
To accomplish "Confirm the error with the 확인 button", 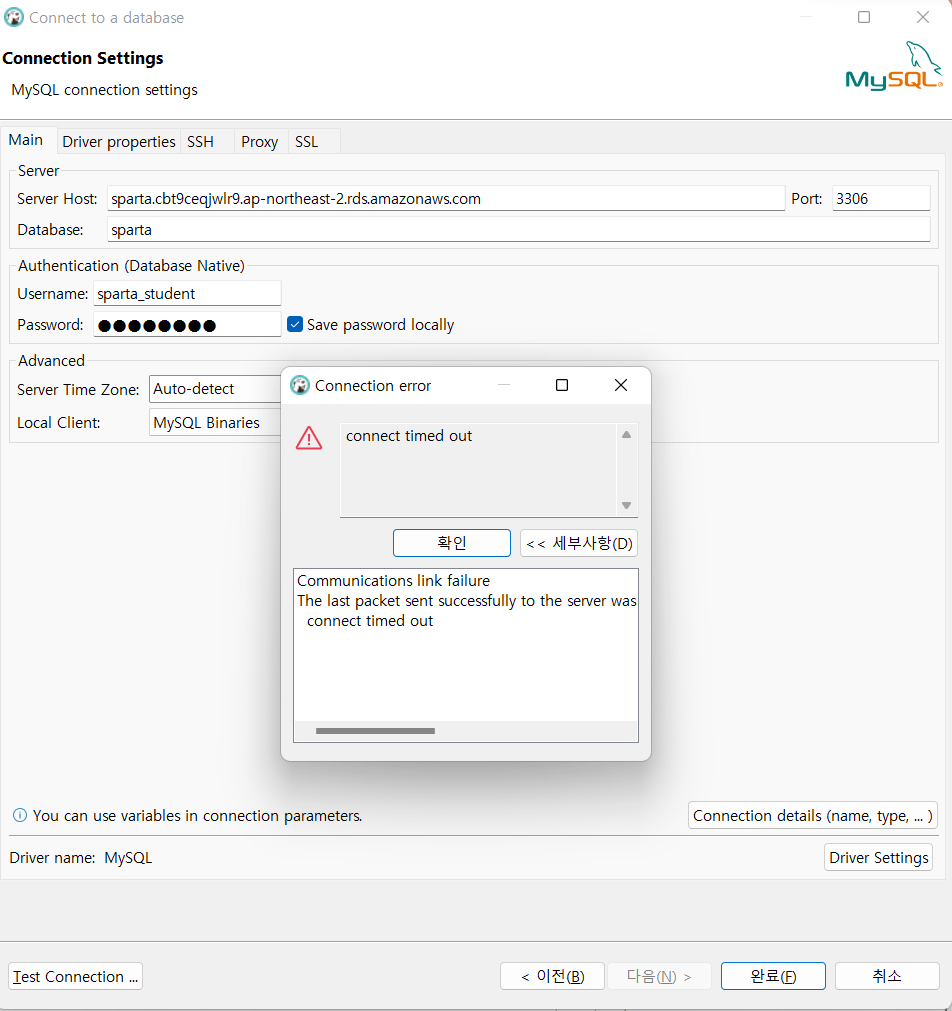I will pos(451,543).
